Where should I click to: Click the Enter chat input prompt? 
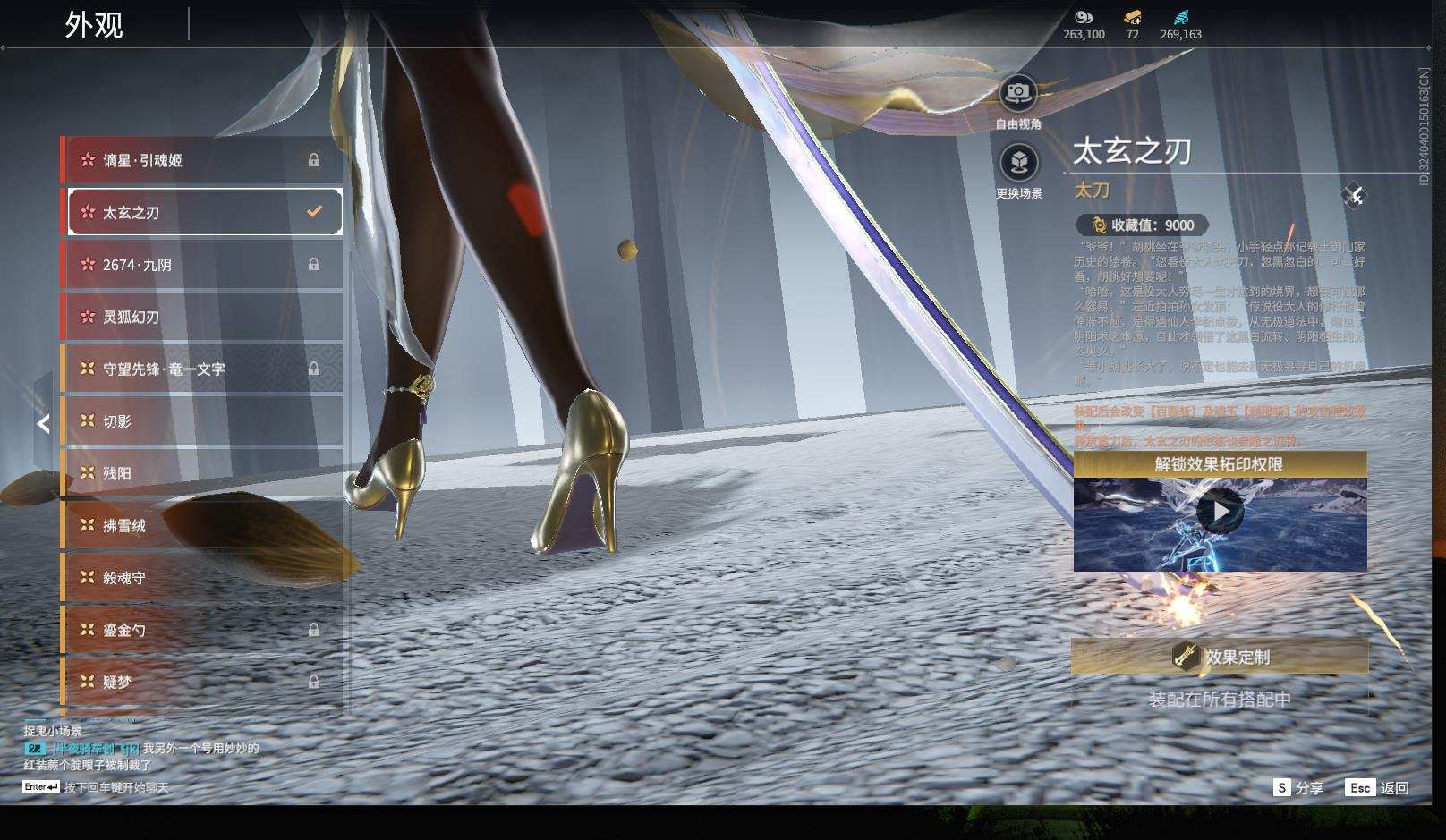(96, 788)
